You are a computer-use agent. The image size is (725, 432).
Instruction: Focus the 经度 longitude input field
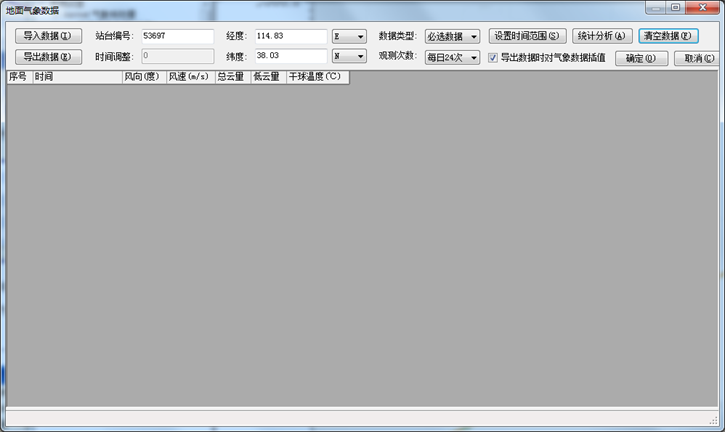click(x=290, y=36)
